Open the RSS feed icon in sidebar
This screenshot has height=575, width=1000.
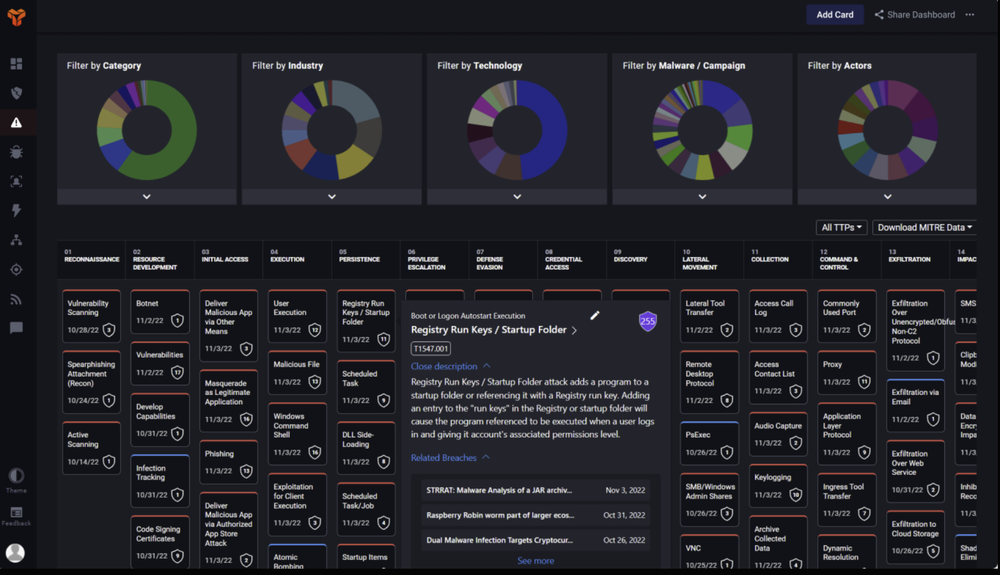click(17, 299)
